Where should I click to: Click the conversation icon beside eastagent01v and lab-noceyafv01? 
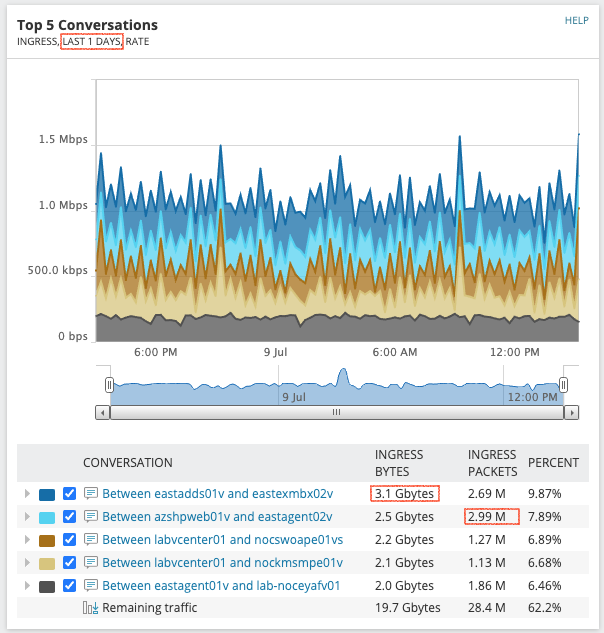91,585
